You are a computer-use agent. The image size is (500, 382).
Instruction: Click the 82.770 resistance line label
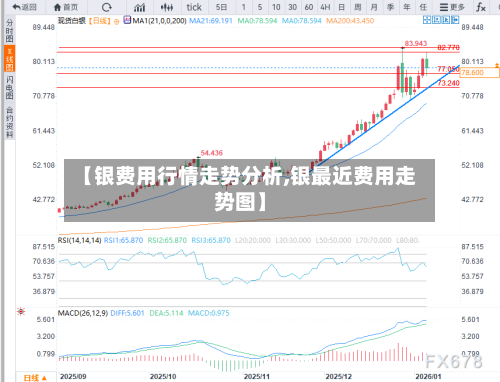click(448, 48)
